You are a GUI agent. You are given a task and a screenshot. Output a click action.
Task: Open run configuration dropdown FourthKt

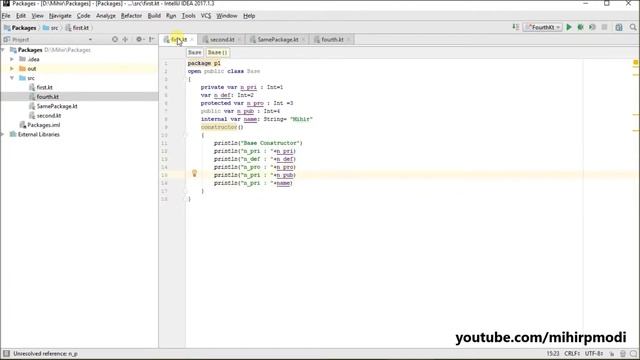(543, 27)
